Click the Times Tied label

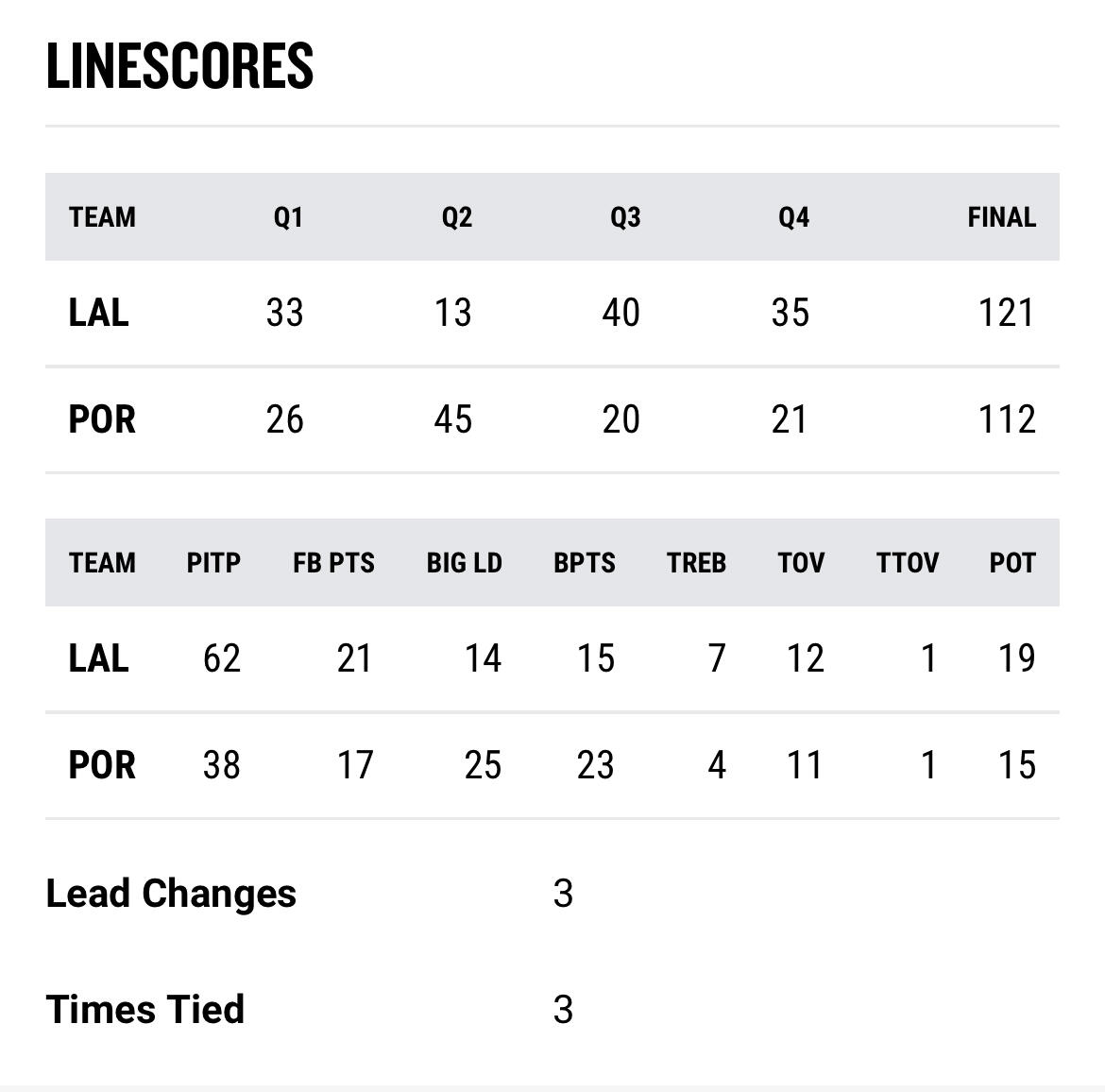(145, 1010)
